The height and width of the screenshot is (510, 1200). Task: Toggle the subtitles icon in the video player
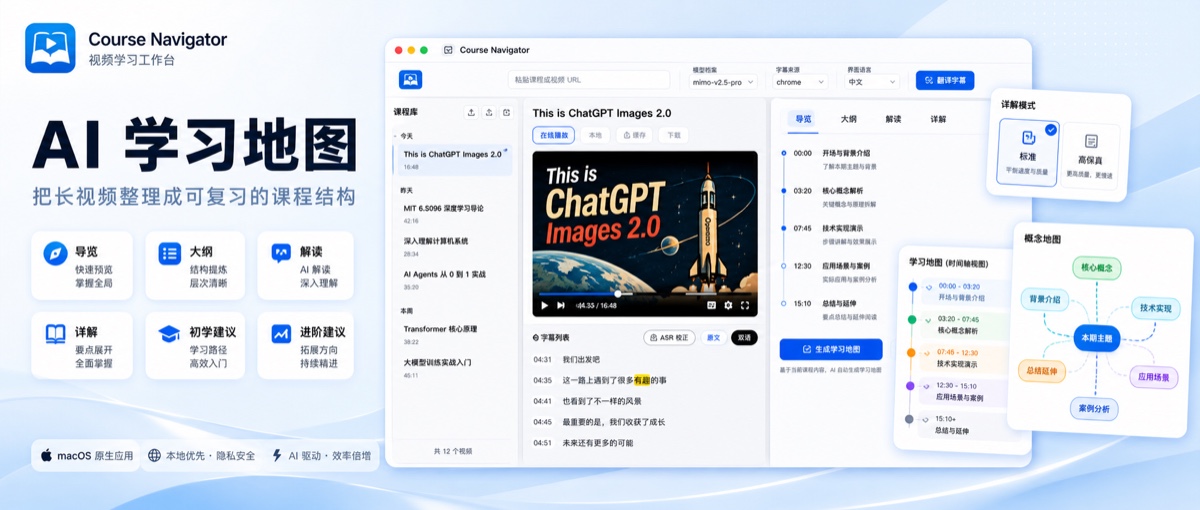point(712,305)
